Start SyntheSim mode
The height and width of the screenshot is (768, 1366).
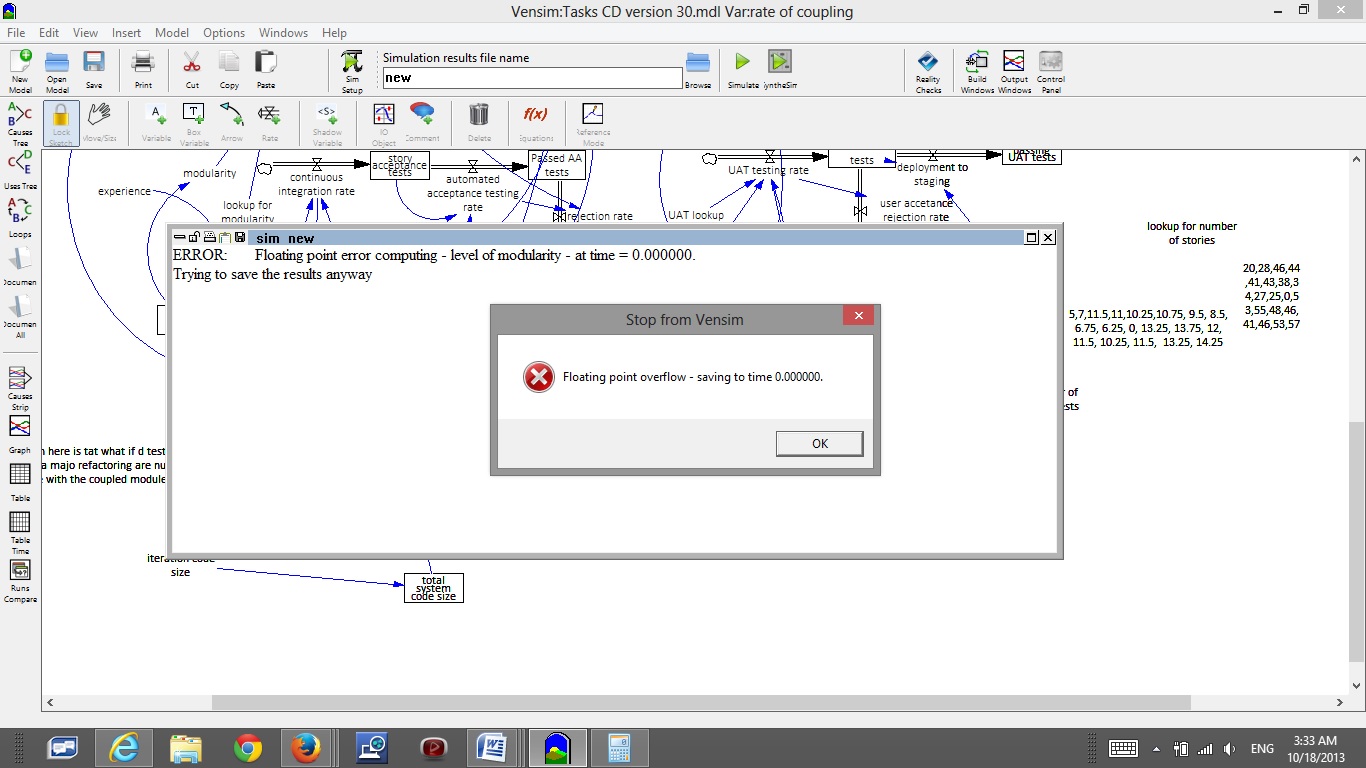click(x=780, y=70)
